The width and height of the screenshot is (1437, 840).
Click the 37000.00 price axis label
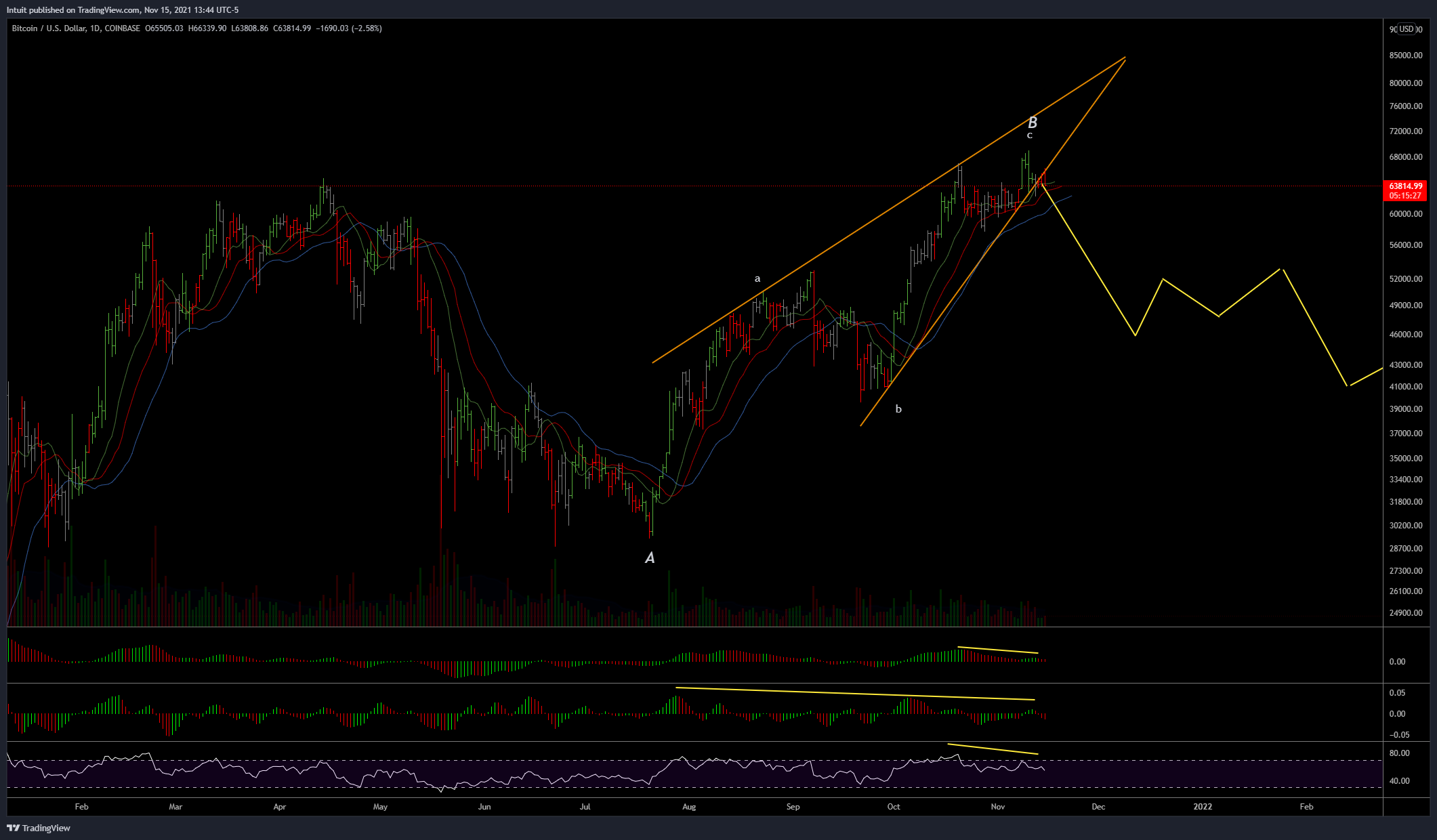(x=1406, y=434)
